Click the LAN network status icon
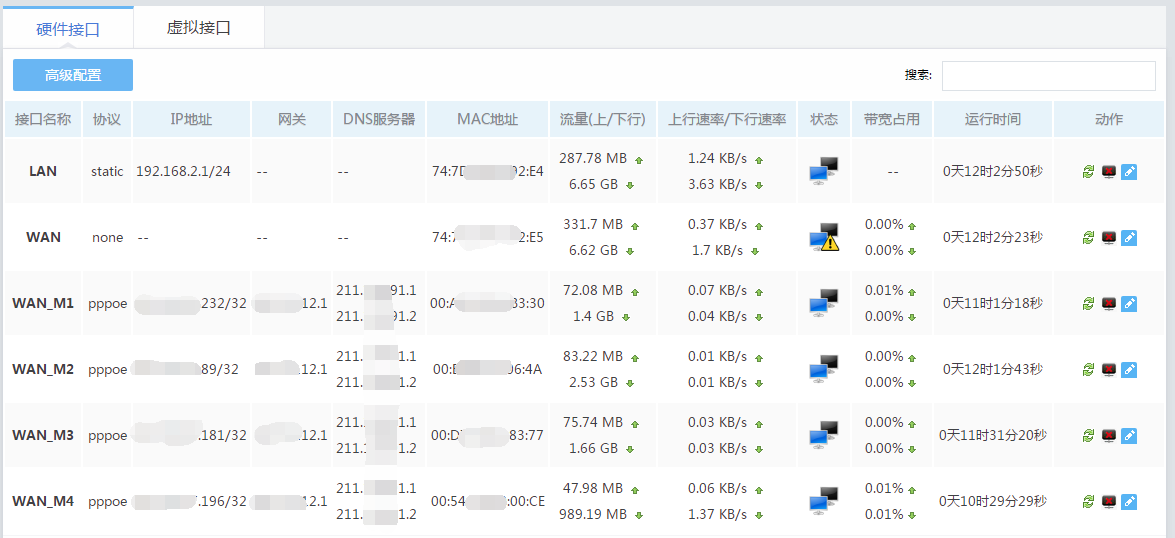The height and width of the screenshot is (538, 1175). point(823,171)
